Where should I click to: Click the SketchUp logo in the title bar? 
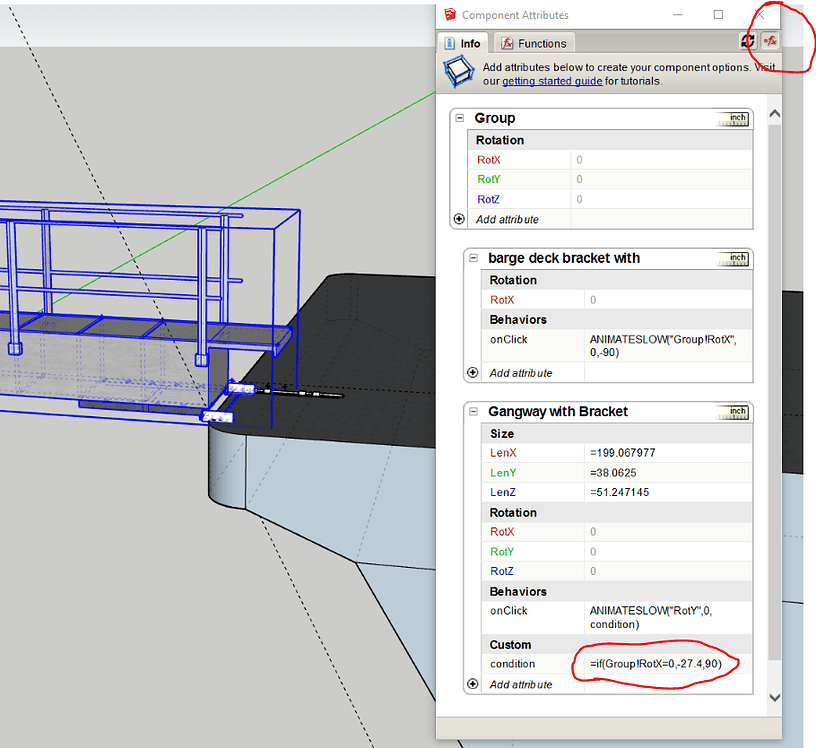pyautogui.click(x=450, y=15)
